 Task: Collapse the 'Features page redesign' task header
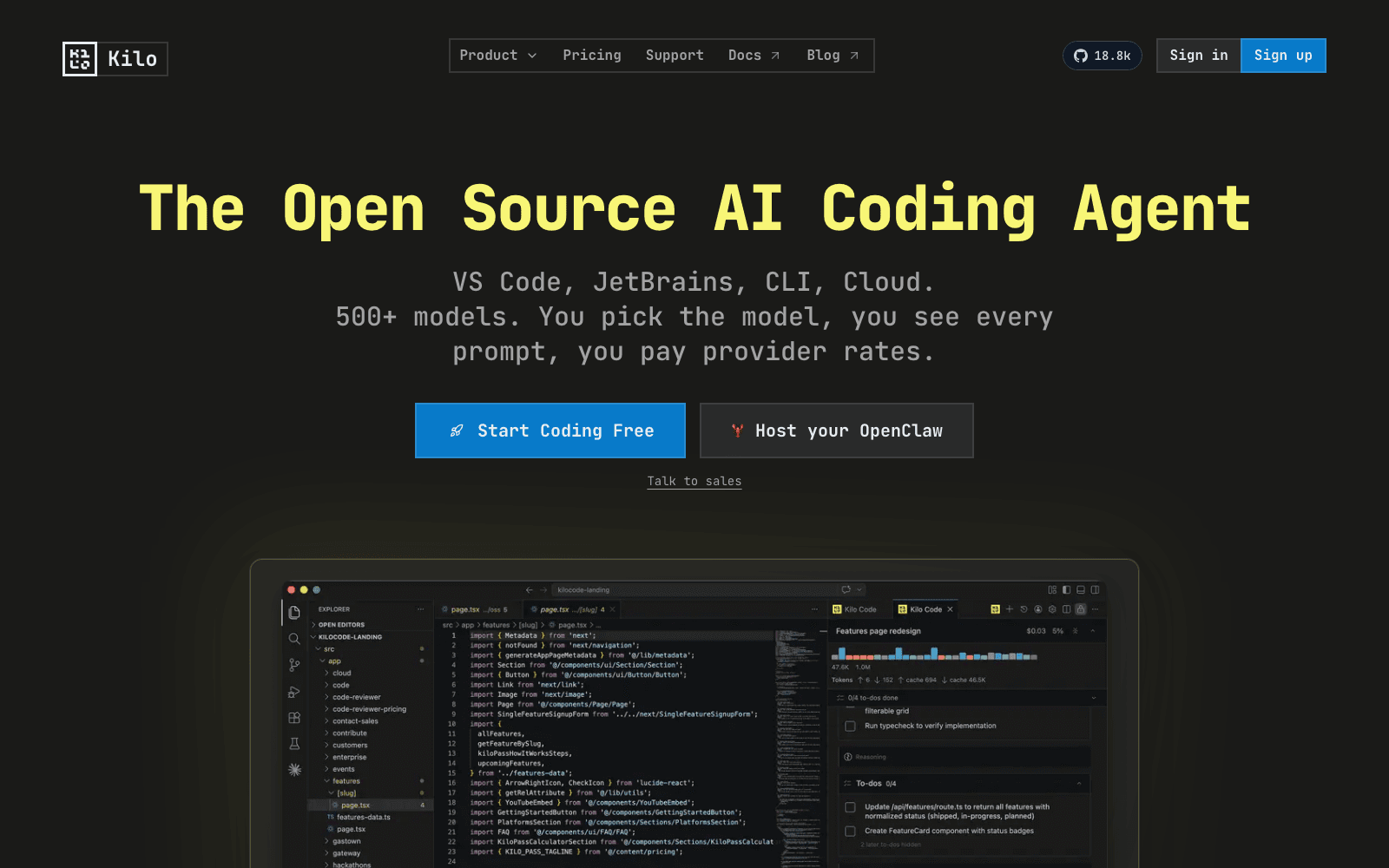1093,631
